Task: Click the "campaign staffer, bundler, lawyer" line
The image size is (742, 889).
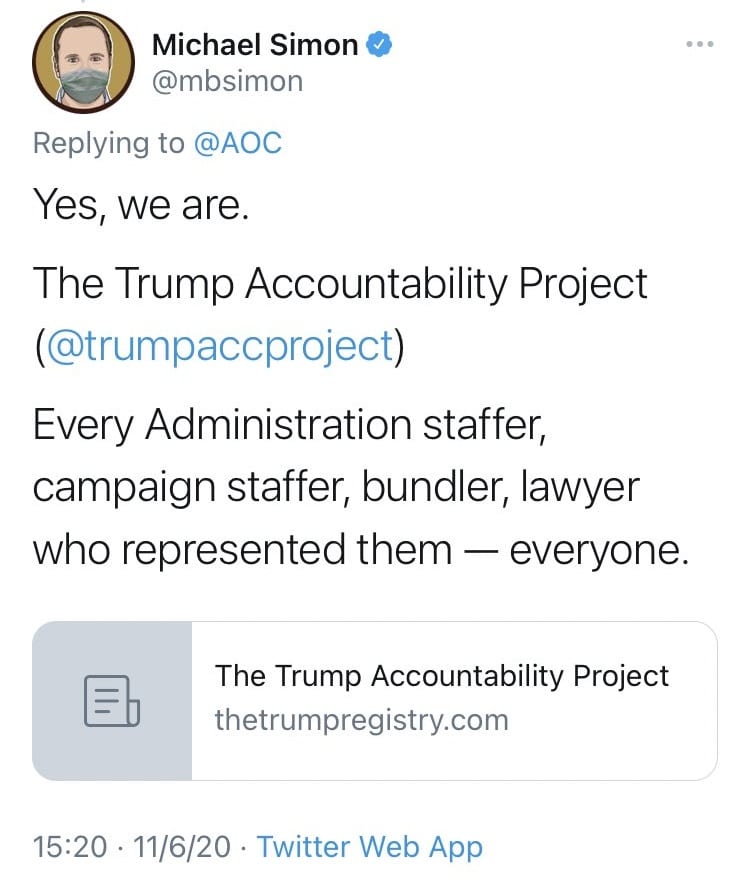Action: [335, 488]
